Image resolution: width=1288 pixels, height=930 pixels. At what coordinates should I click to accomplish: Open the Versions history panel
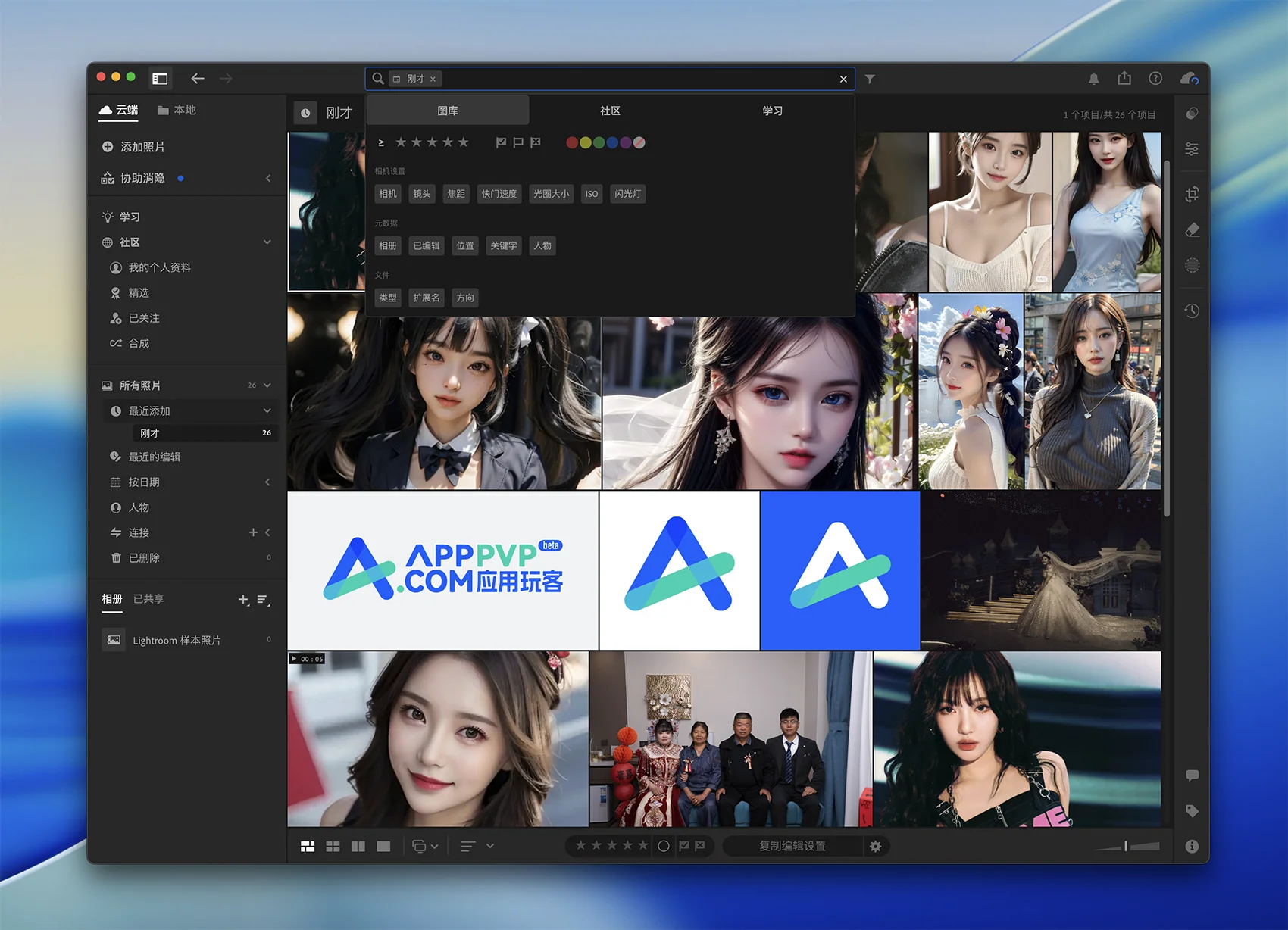click(1192, 311)
